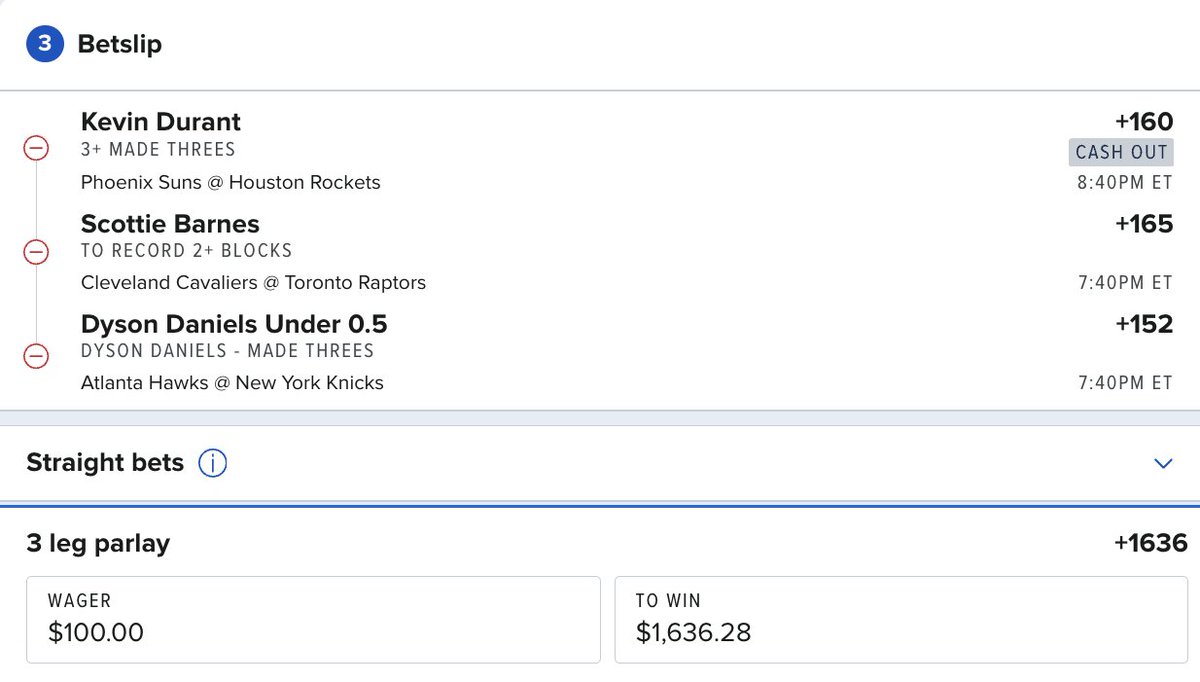Click the To Win field showing $1,636.28

click(x=901, y=619)
